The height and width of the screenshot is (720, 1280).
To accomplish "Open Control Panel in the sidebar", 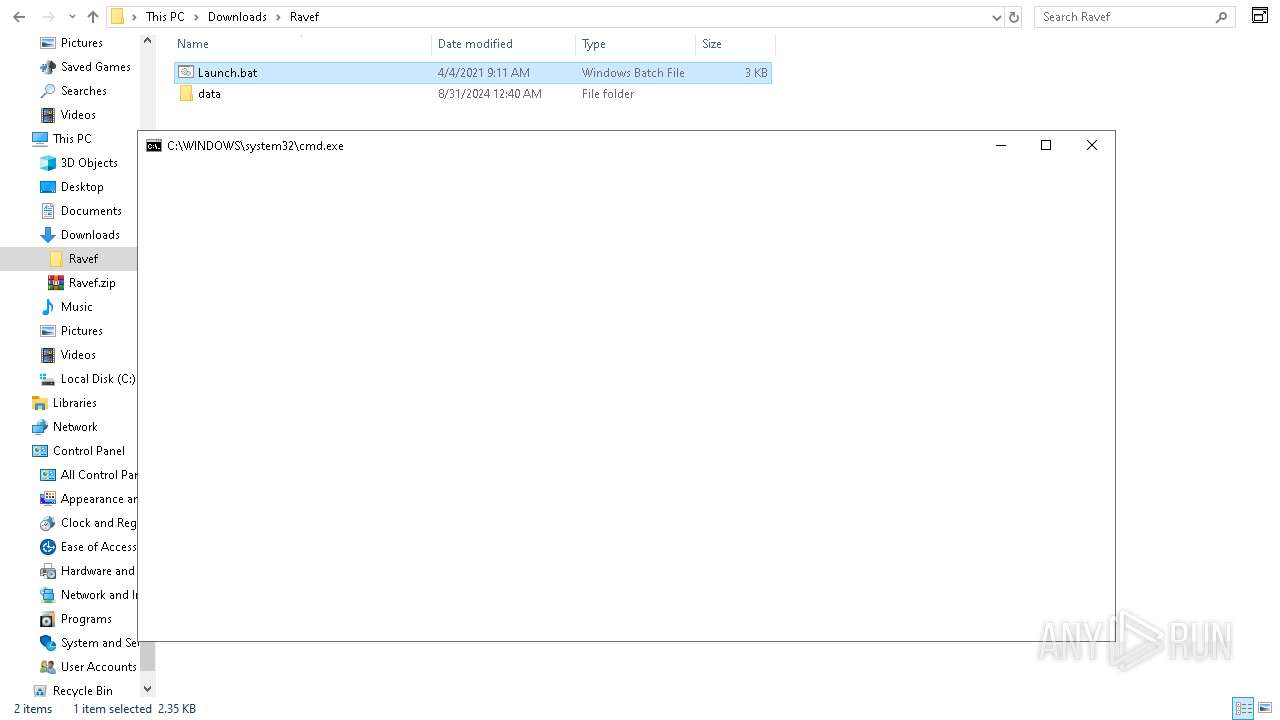I will (89, 451).
